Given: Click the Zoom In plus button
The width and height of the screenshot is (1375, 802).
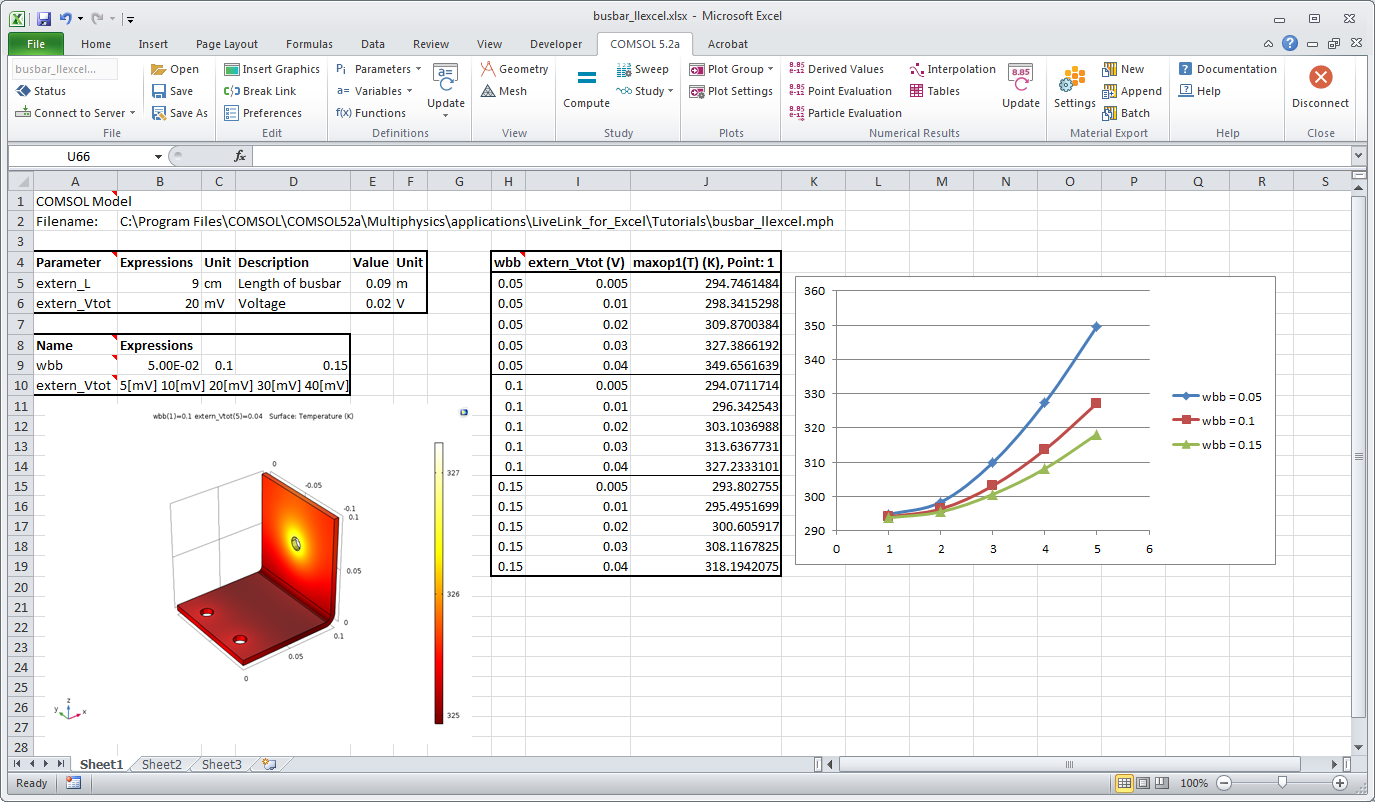Looking at the screenshot, I should [1340, 783].
